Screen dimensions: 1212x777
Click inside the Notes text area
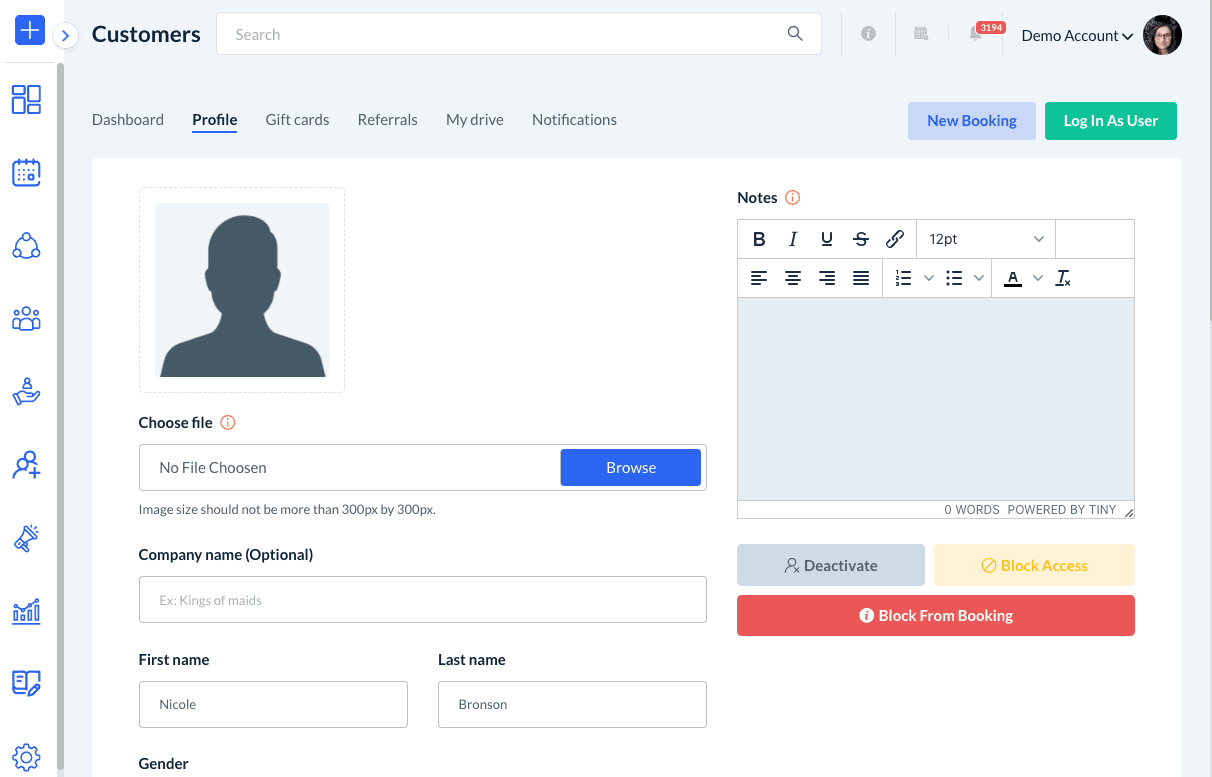tap(936, 399)
